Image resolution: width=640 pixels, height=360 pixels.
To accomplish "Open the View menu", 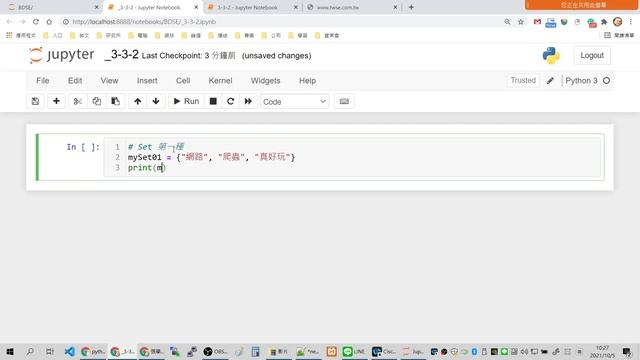I will click(x=109, y=81).
